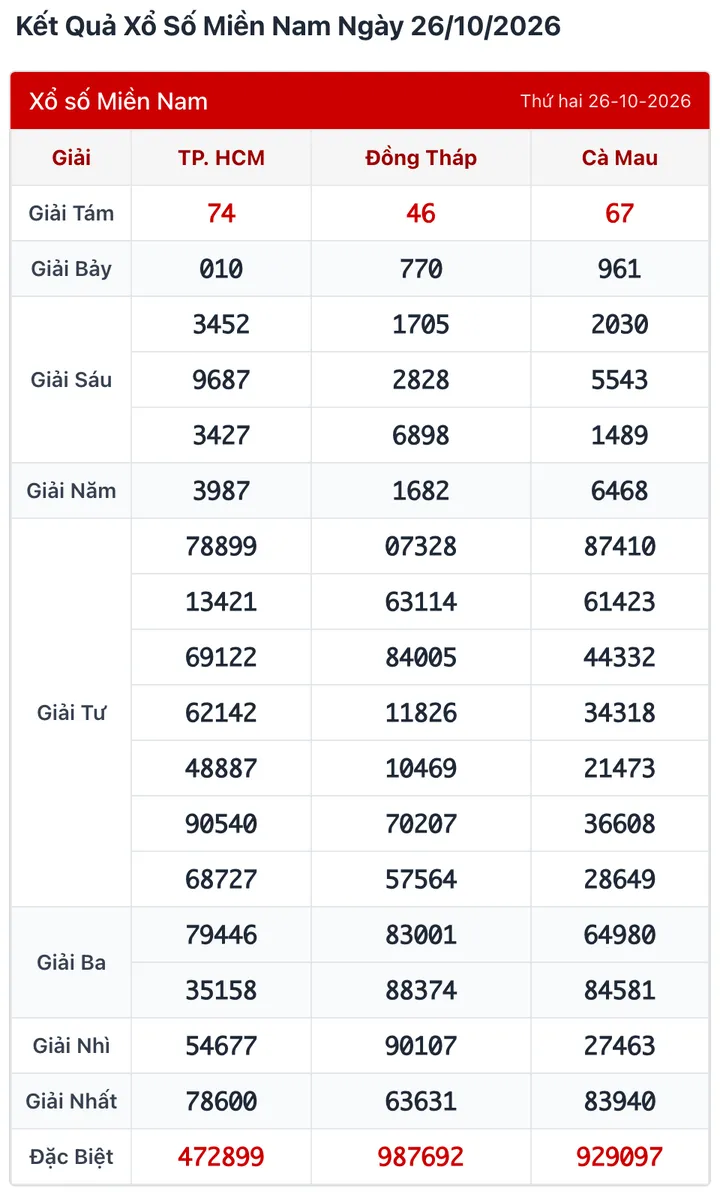
Task: Select the Đặc Biệt row label
Action: tap(72, 1157)
